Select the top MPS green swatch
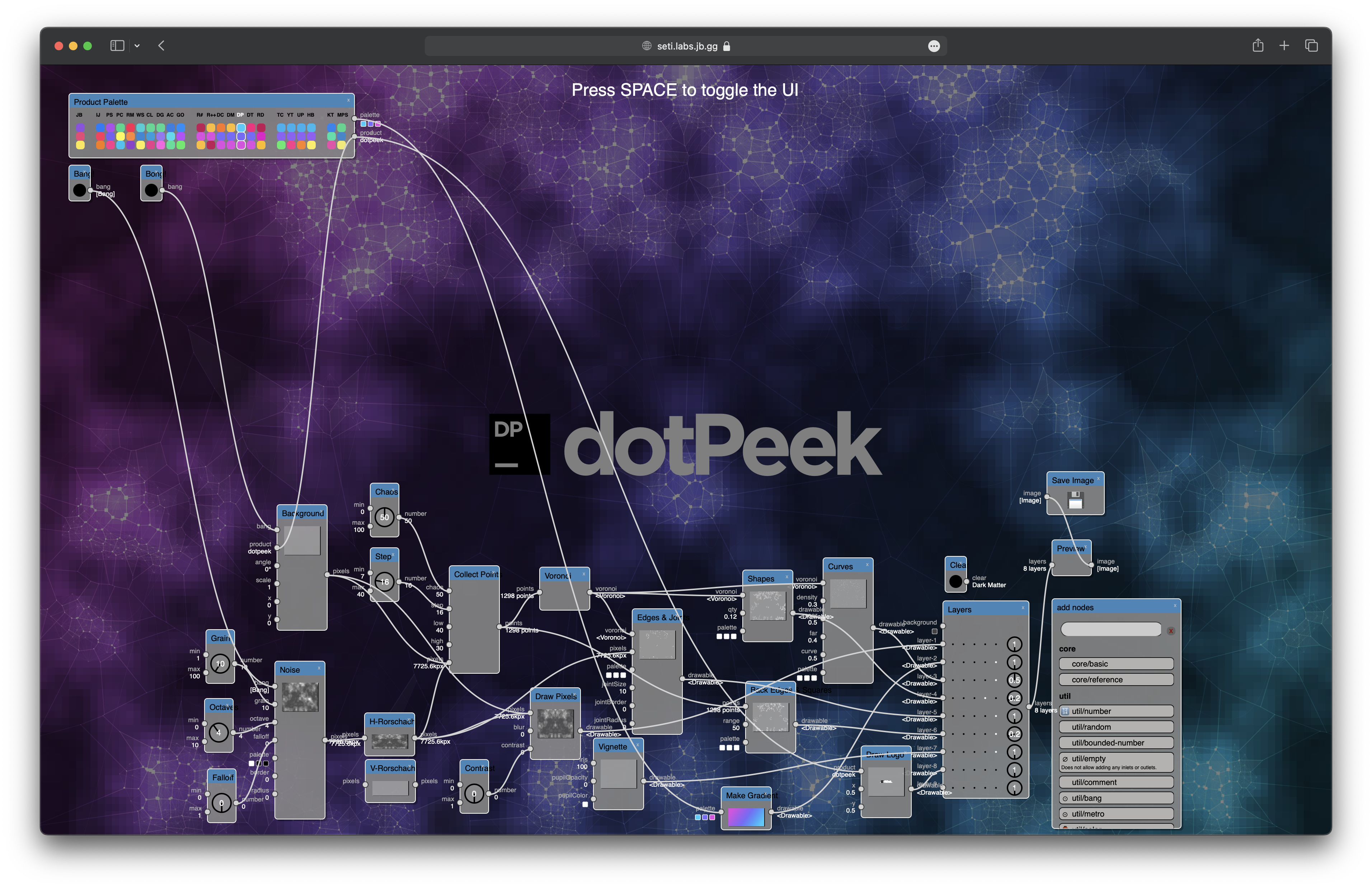The width and height of the screenshot is (1372, 888). (x=341, y=127)
